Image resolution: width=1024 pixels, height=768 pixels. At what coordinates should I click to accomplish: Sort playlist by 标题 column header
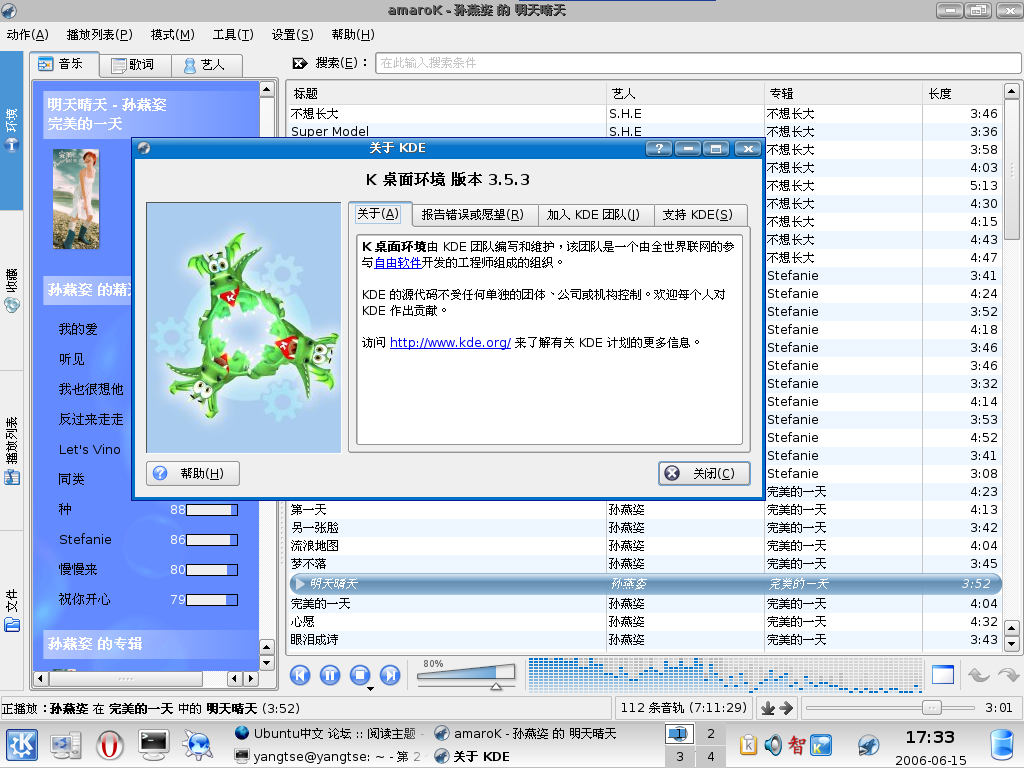447,93
